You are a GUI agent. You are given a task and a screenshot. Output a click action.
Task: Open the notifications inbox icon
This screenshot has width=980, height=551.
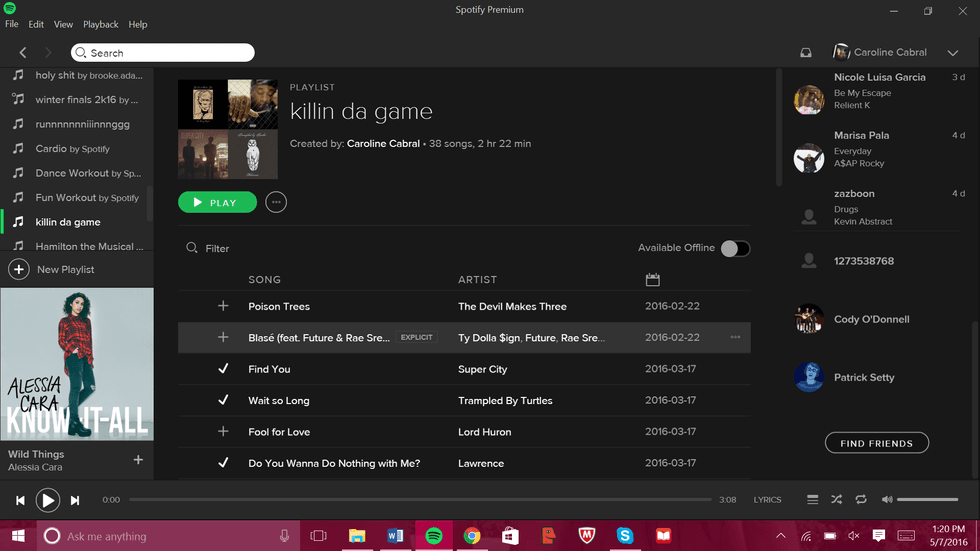tap(806, 52)
